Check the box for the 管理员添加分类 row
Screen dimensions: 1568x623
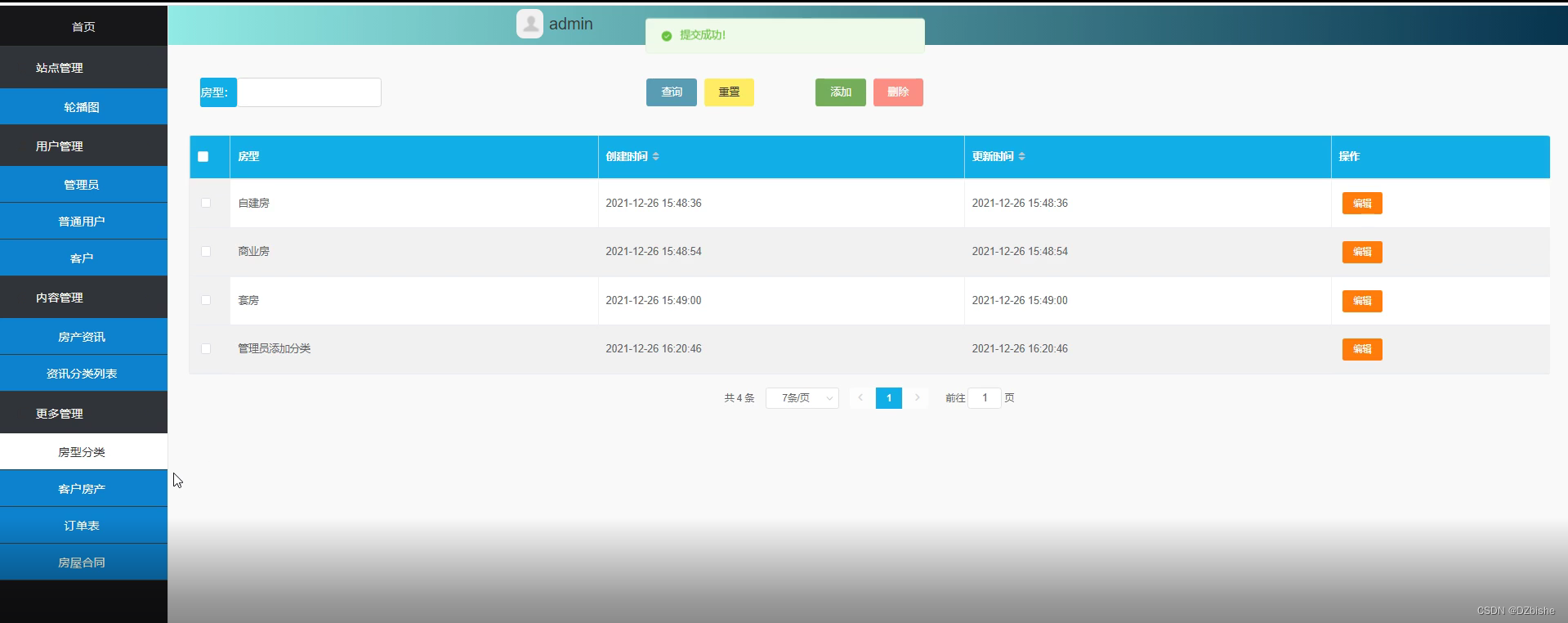[x=206, y=348]
